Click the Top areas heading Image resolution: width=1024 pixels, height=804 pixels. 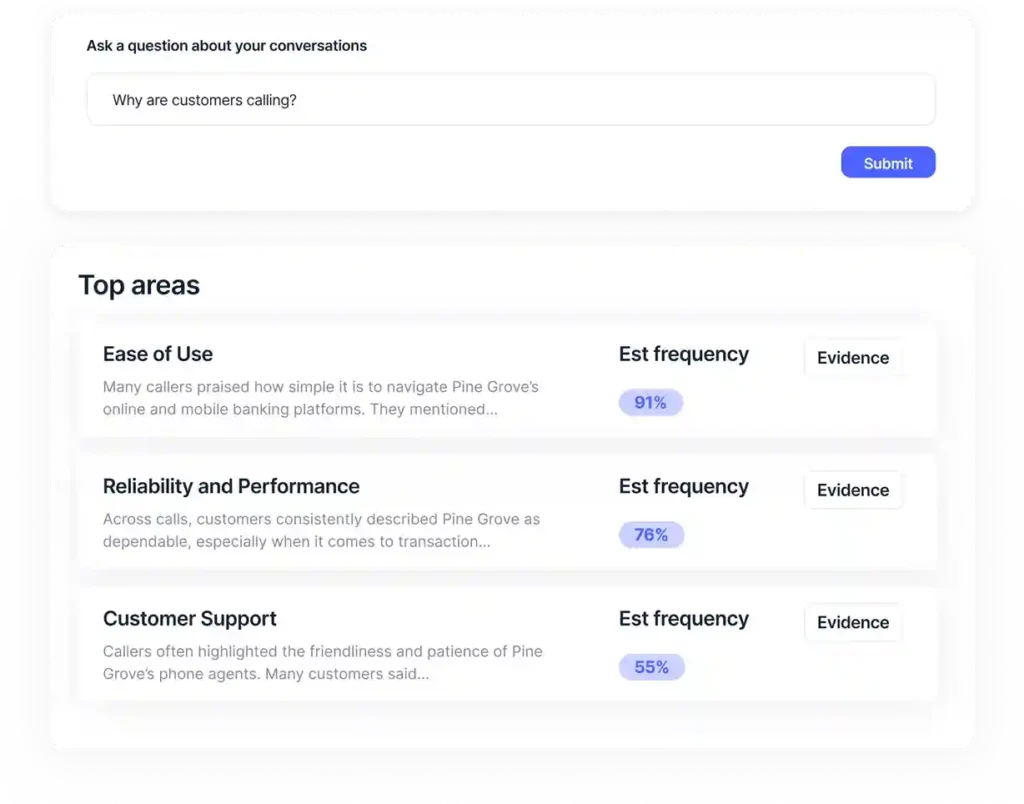coord(139,285)
